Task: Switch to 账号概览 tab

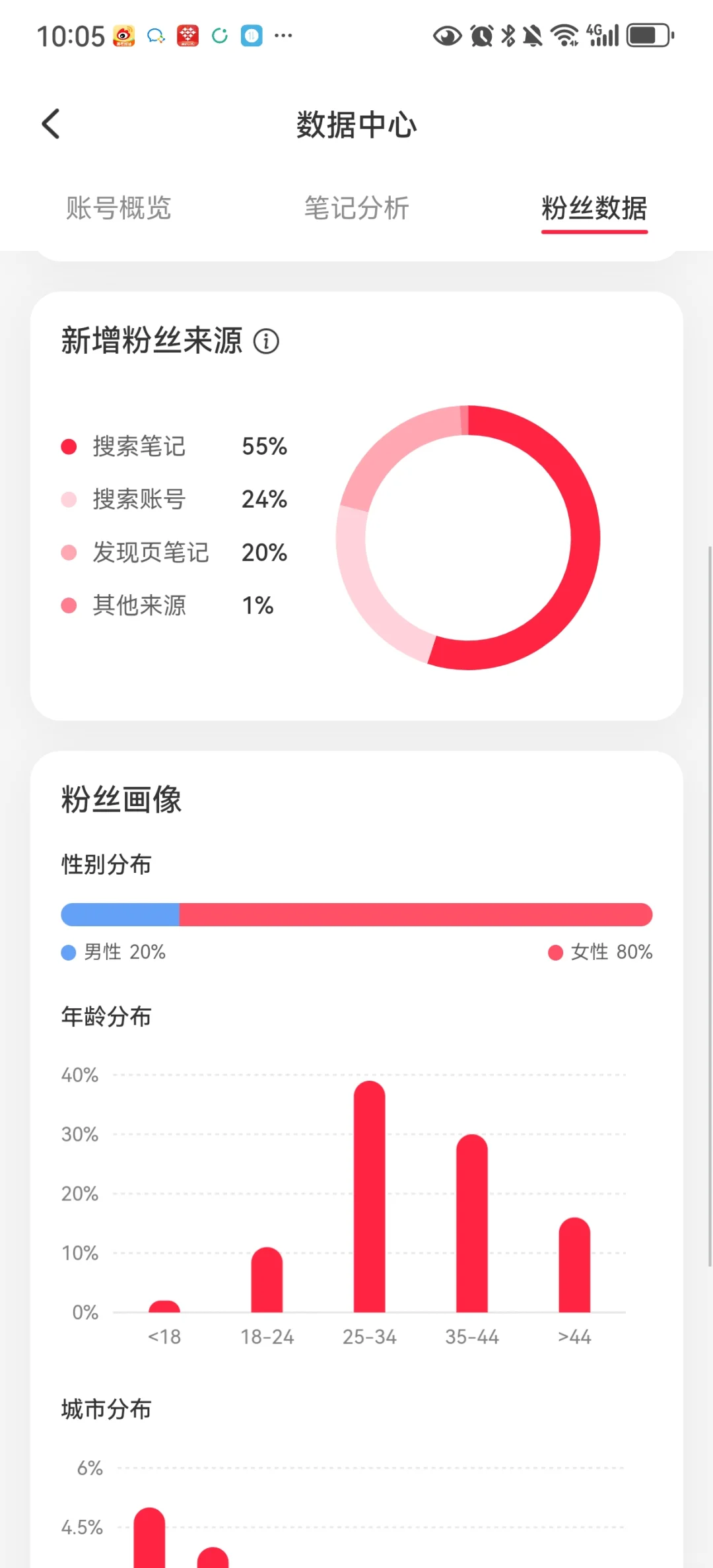Action: [x=119, y=208]
